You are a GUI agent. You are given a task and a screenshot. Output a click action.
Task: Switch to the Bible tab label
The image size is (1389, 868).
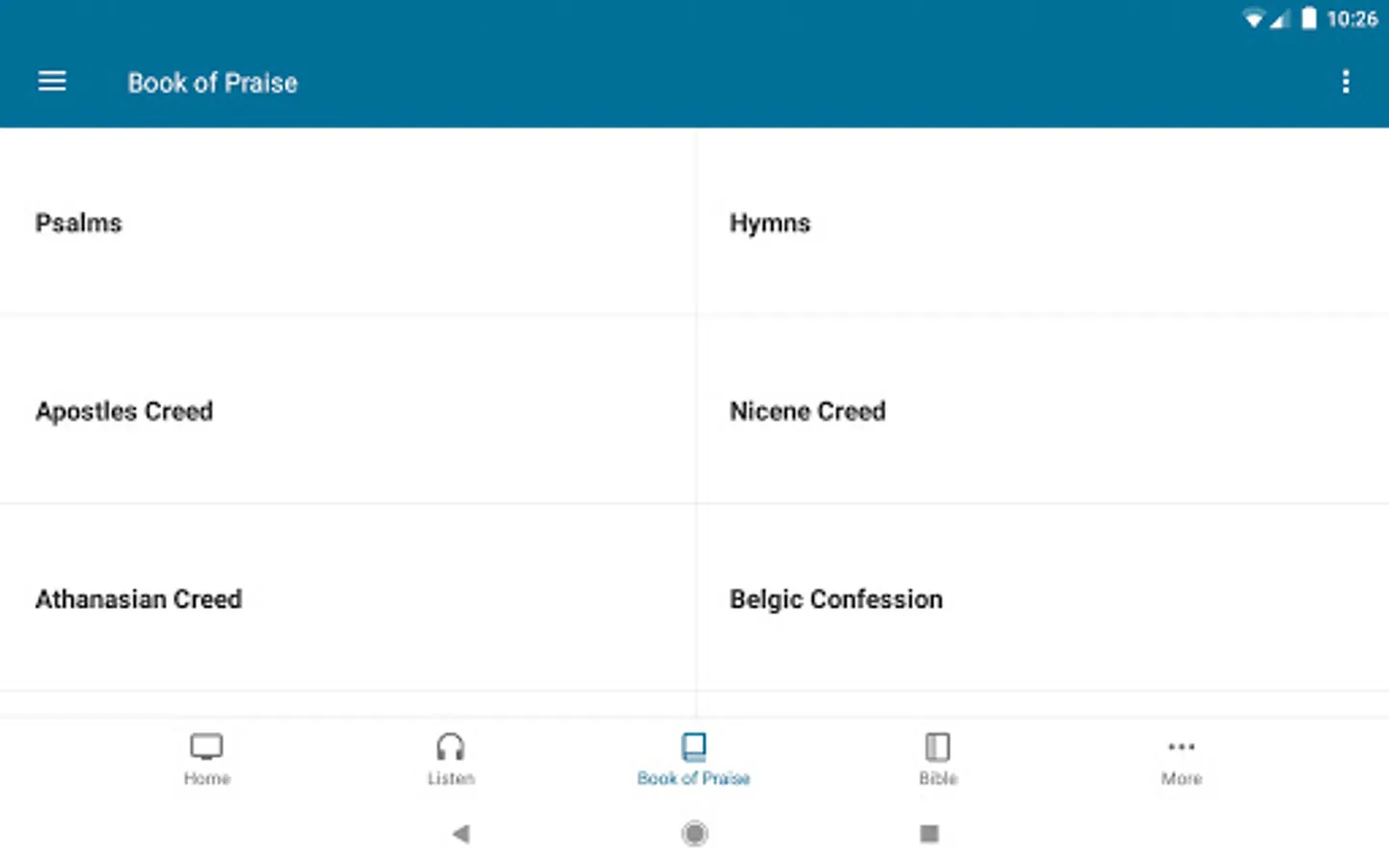(x=938, y=778)
